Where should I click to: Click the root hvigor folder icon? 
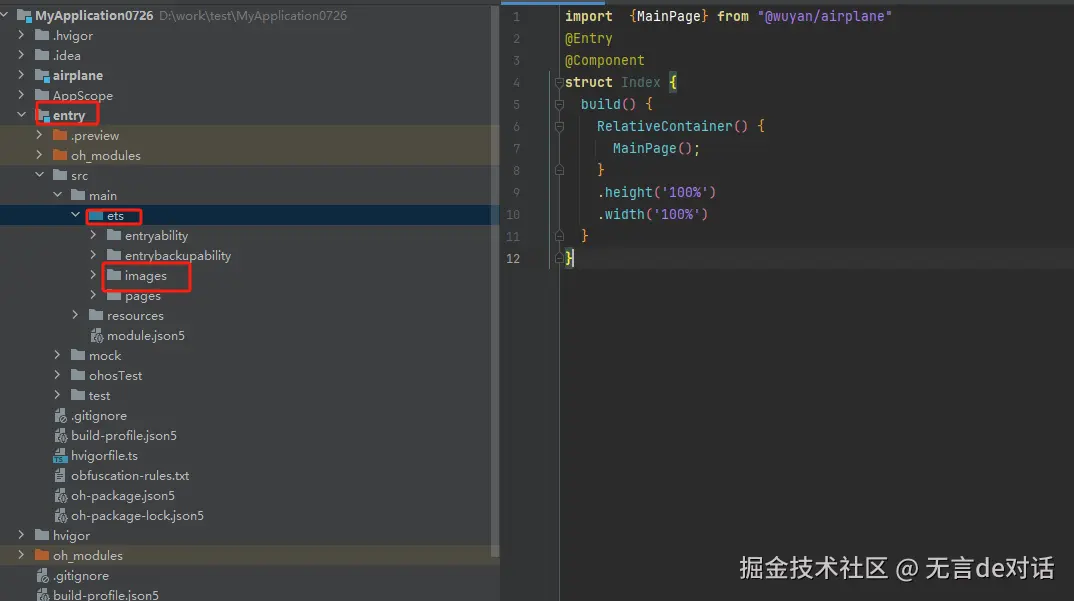[42, 535]
